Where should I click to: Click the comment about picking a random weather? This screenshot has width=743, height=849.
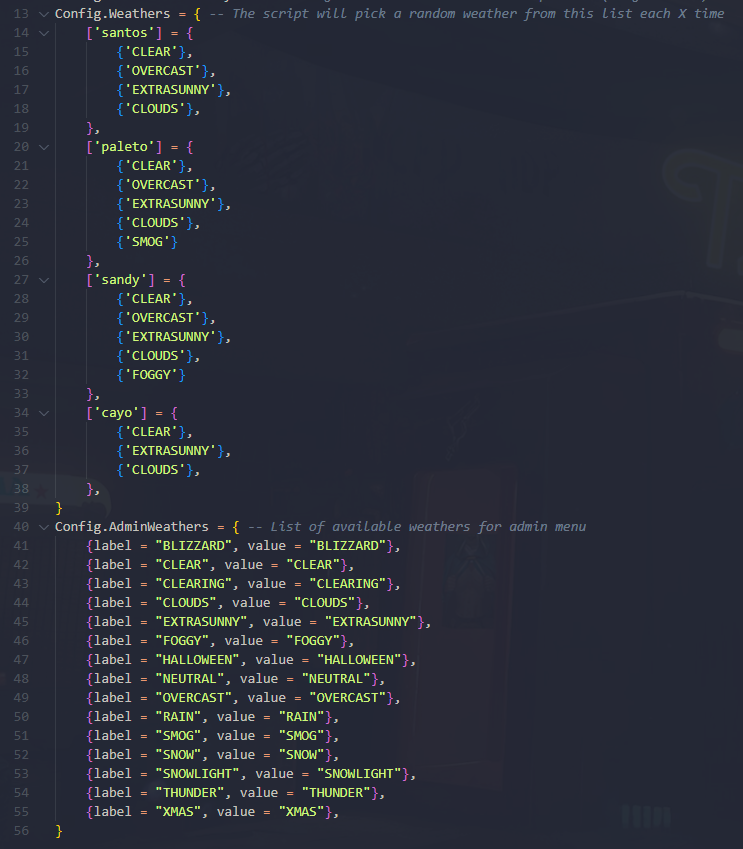tap(467, 14)
